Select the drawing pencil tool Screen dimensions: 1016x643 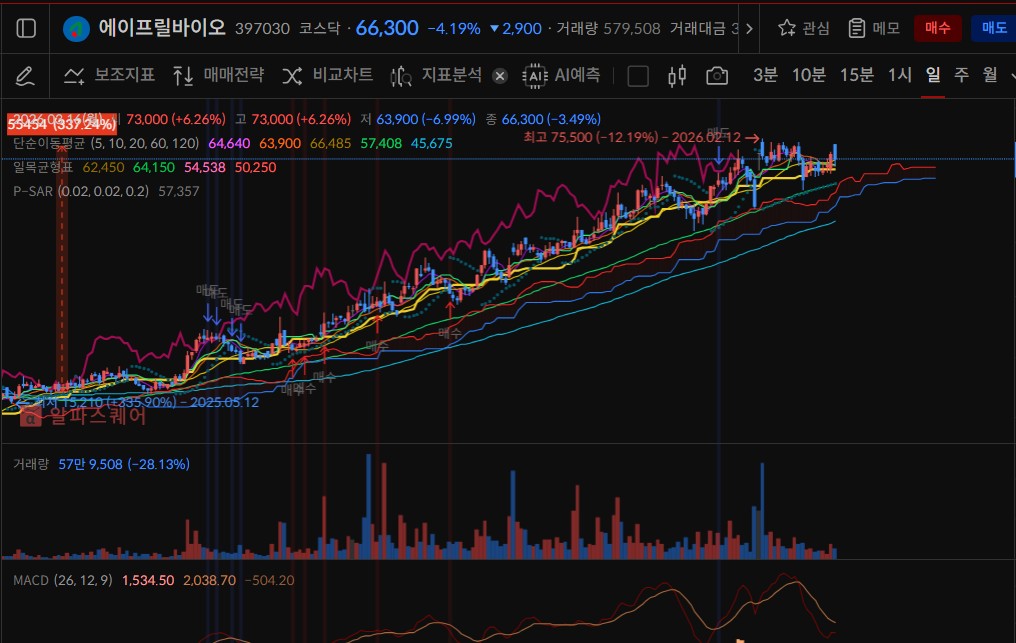click(x=26, y=75)
